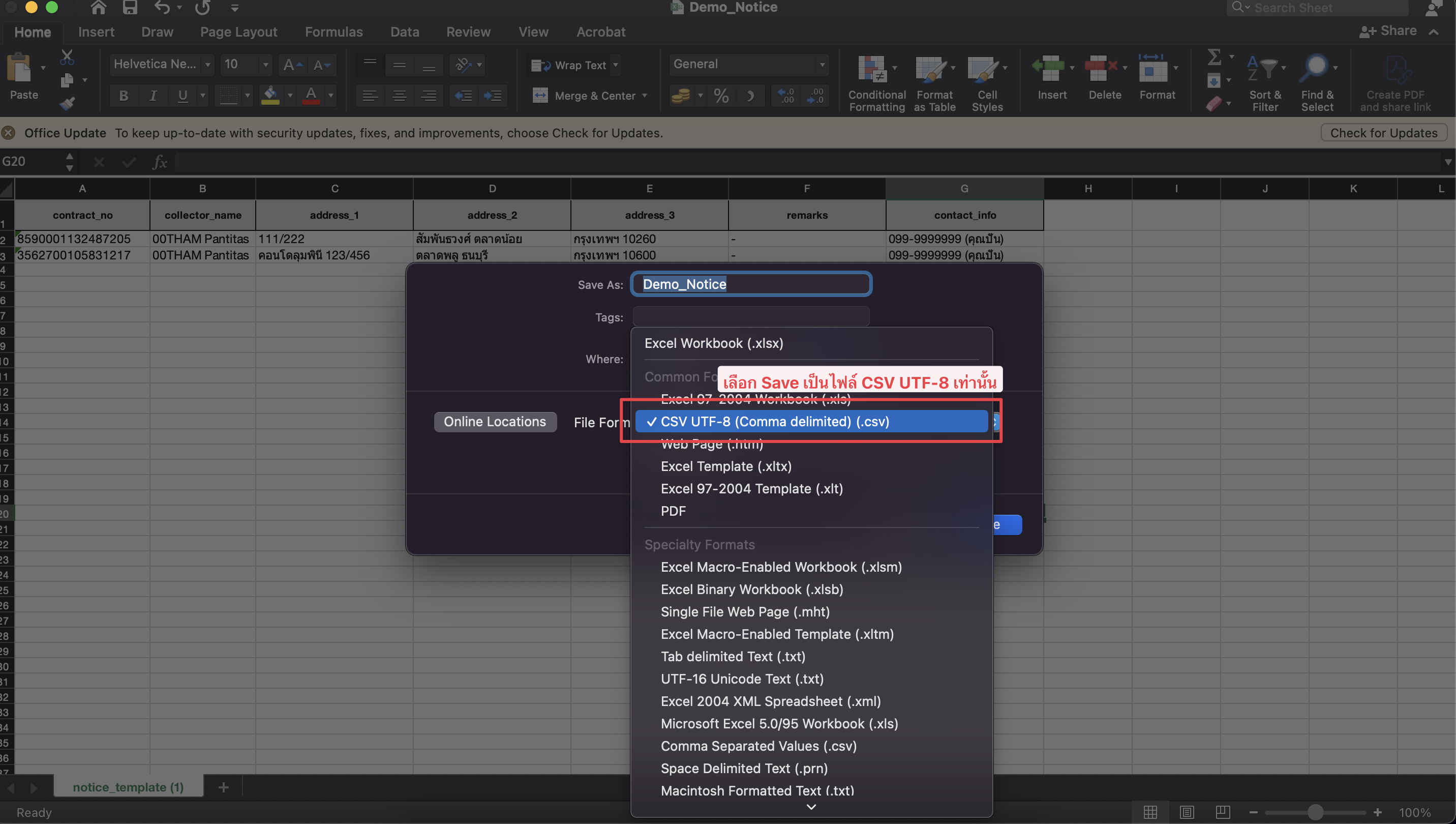The image size is (1456, 824).
Task: Click the Save As filename field
Action: click(x=751, y=284)
